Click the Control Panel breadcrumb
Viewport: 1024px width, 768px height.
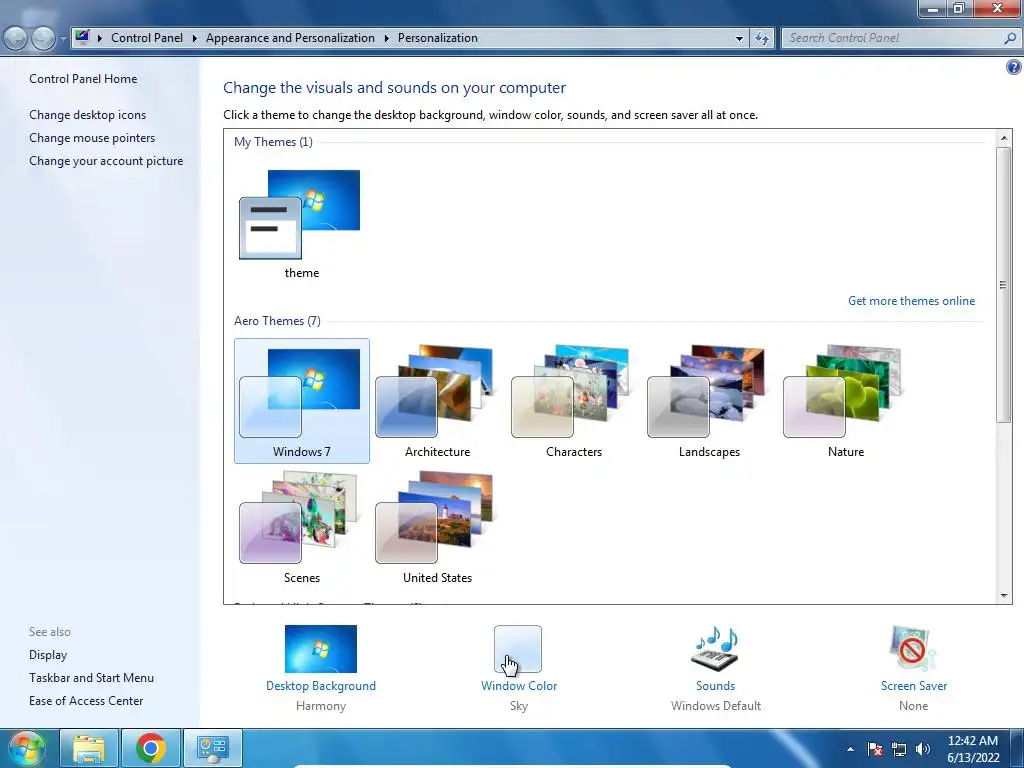(147, 38)
